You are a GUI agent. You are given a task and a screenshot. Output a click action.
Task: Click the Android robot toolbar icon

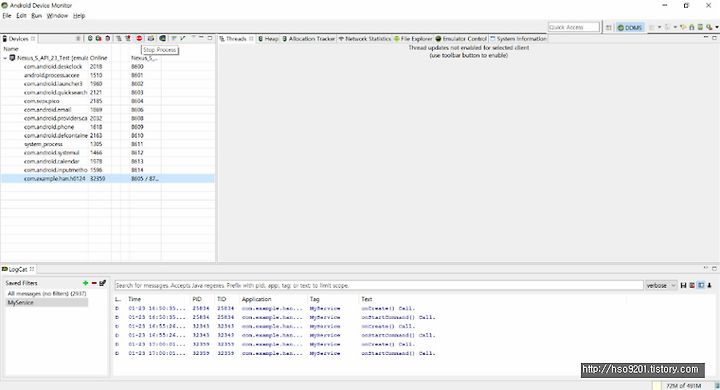pos(692,28)
